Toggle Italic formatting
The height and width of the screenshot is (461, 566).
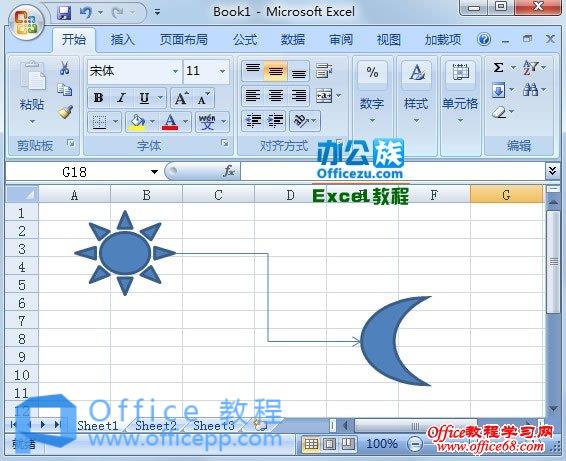click(122, 98)
